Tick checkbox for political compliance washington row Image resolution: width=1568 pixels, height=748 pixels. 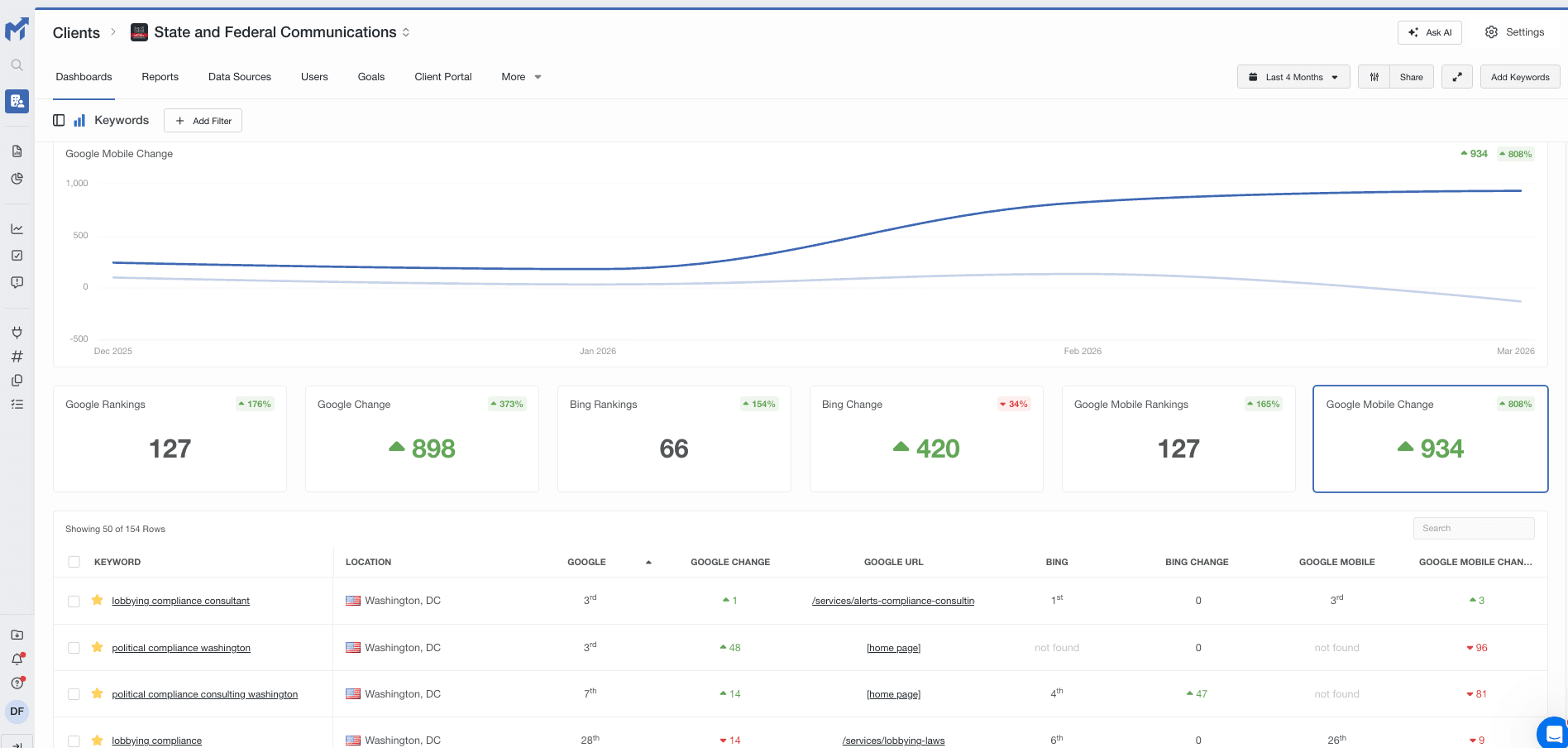pyautogui.click(x=74, y=648)
